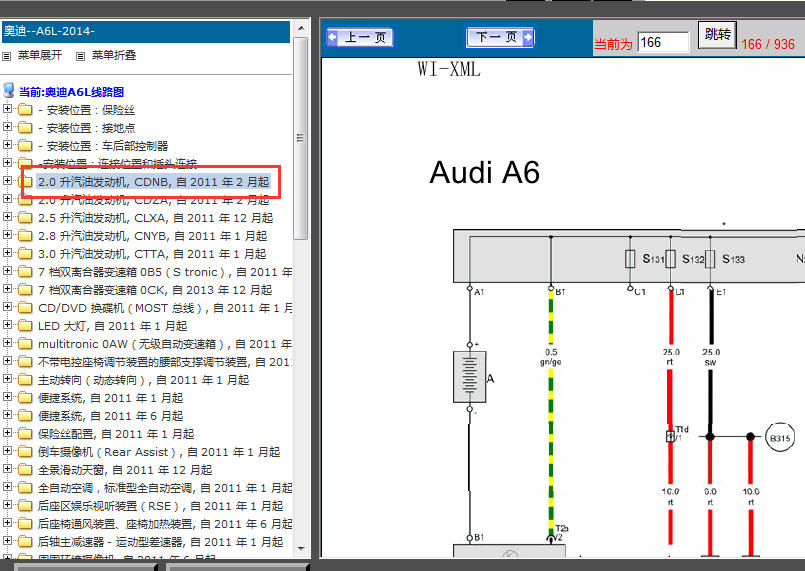
Task: Click folder icon for 全自动空调
Action: (x=25, y=487)
